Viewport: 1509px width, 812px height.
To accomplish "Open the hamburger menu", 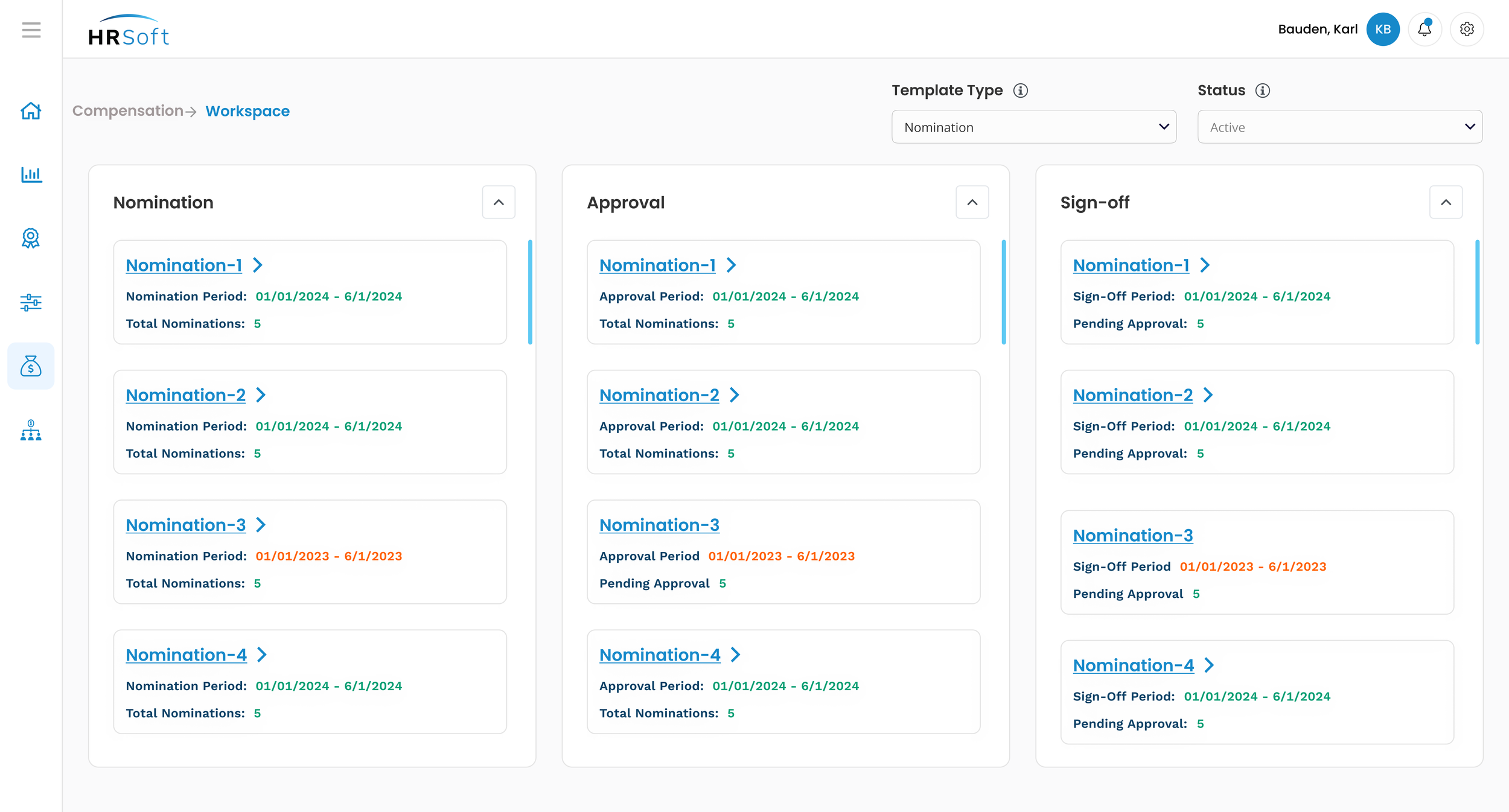I will [31, 30].
